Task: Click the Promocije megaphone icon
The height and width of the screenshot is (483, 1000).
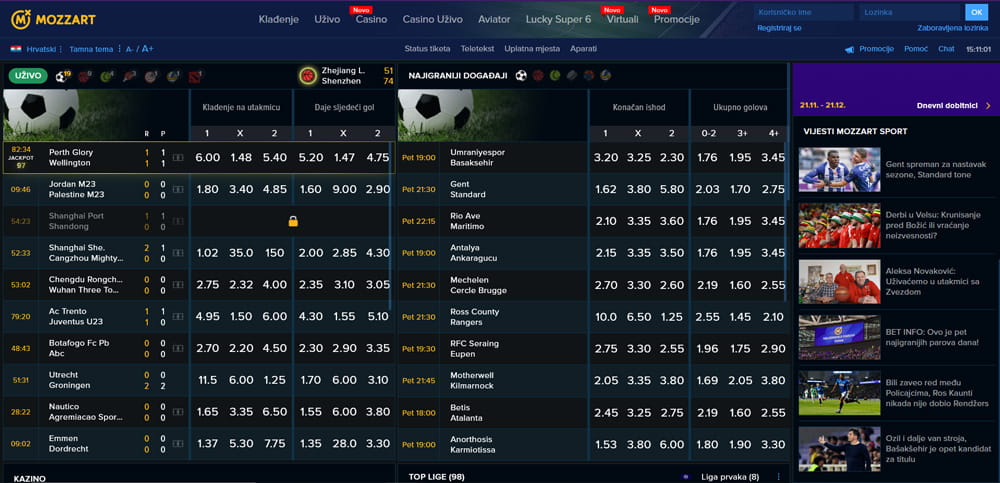Action: click(x=849, y=49)
